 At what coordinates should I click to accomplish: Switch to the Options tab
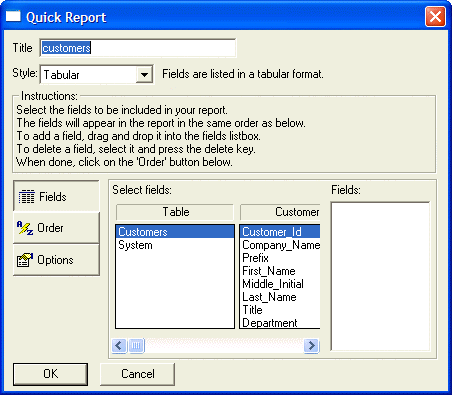coord(56,260)
